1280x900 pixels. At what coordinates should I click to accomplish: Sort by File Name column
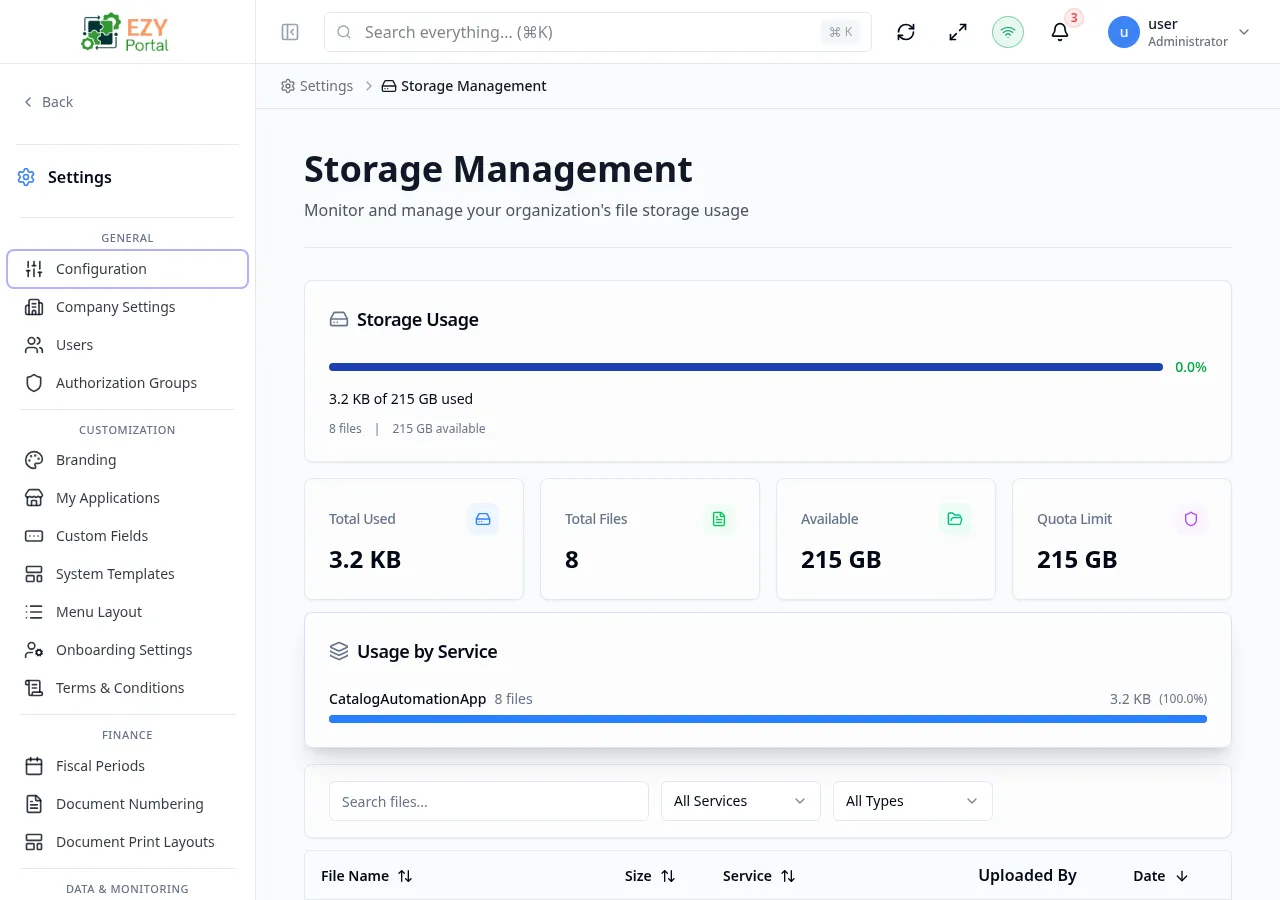(367, 876)
